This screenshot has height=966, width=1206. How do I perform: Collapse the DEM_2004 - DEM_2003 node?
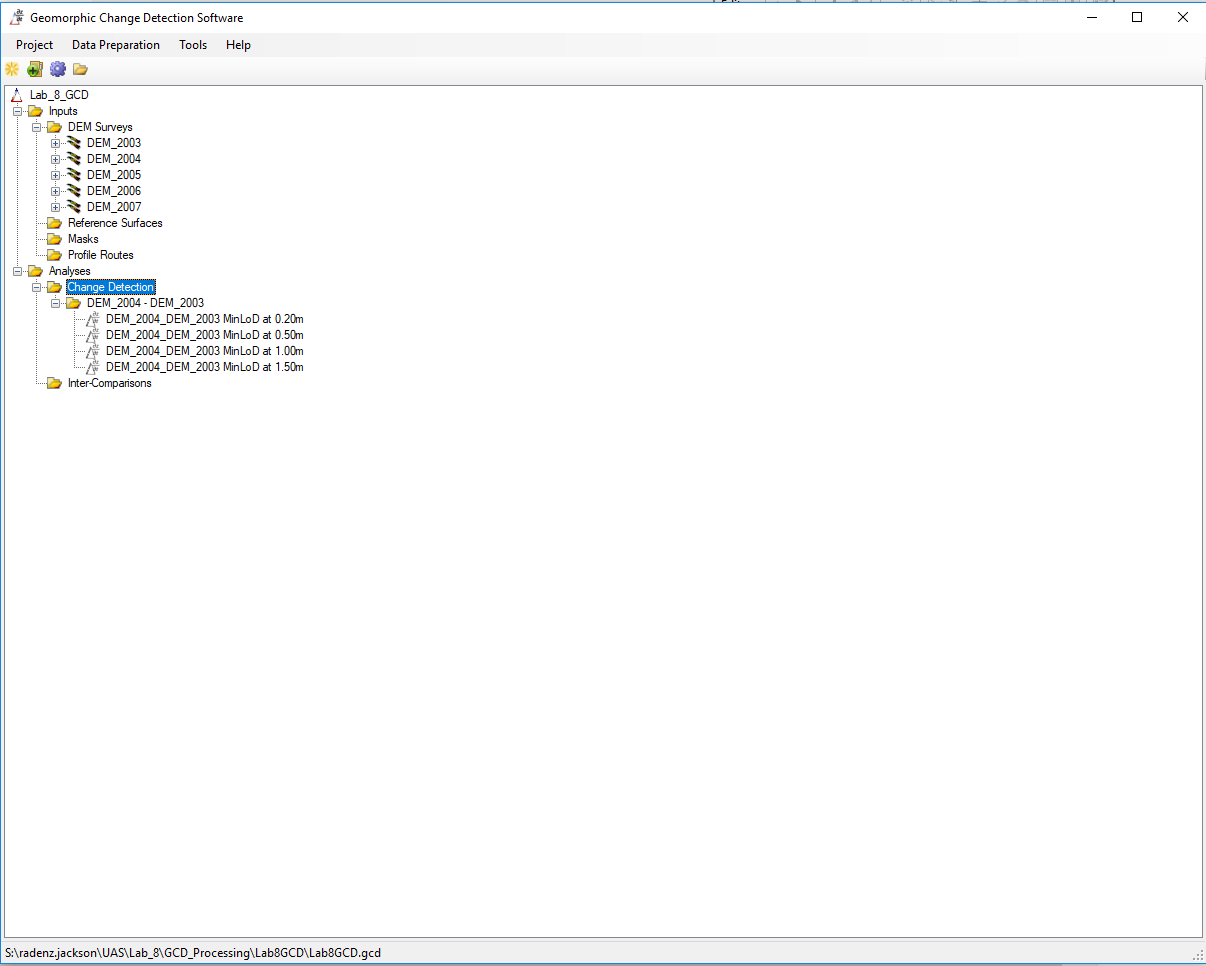[x=55, y=303]
